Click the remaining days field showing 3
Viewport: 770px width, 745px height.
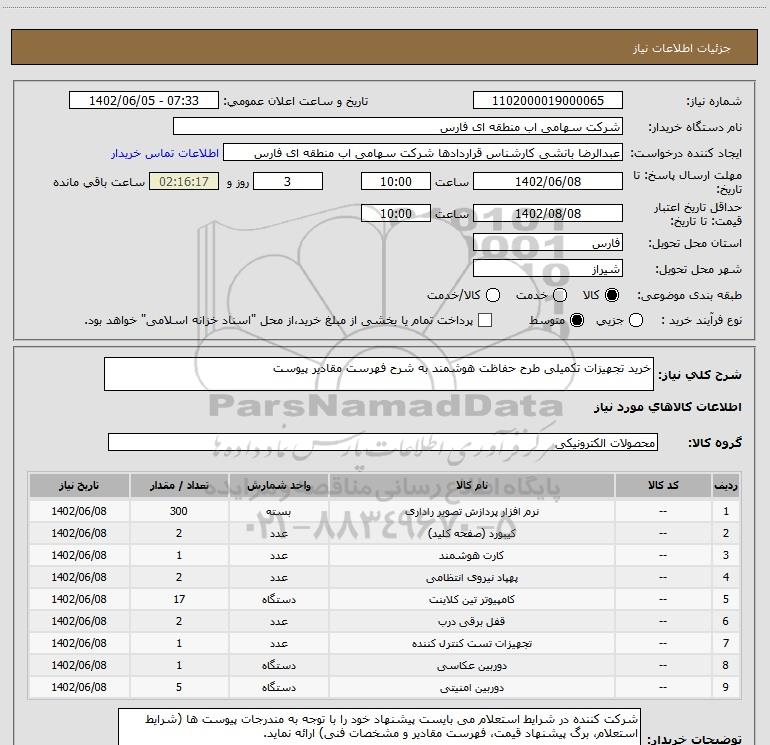(x=288, y=182)
